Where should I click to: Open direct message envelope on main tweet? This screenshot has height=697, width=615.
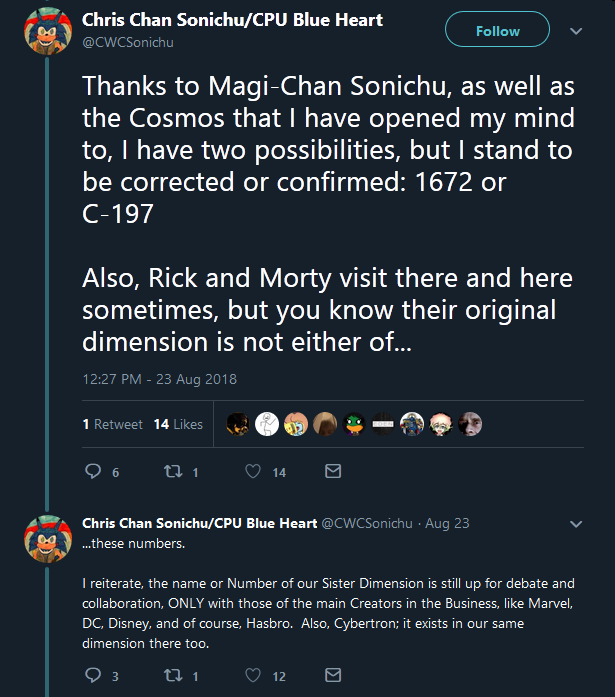coord(333,471)
